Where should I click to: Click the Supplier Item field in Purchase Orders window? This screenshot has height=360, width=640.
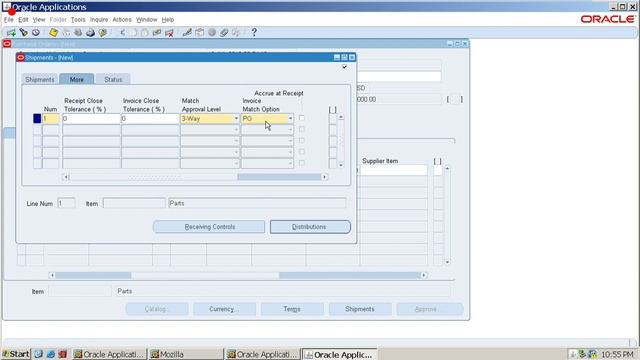pyautogui.click(x=394, y=170)
